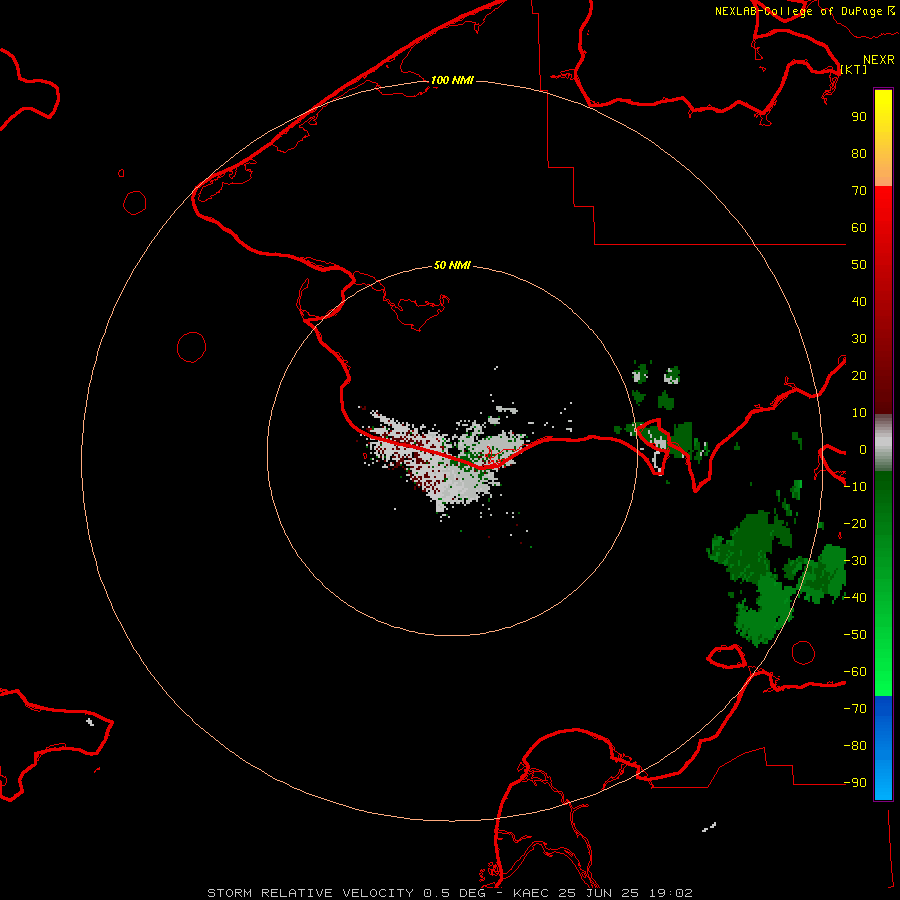Screen dimensions: 900x900
Task: Click the -50 scale value
Action: 855,635
